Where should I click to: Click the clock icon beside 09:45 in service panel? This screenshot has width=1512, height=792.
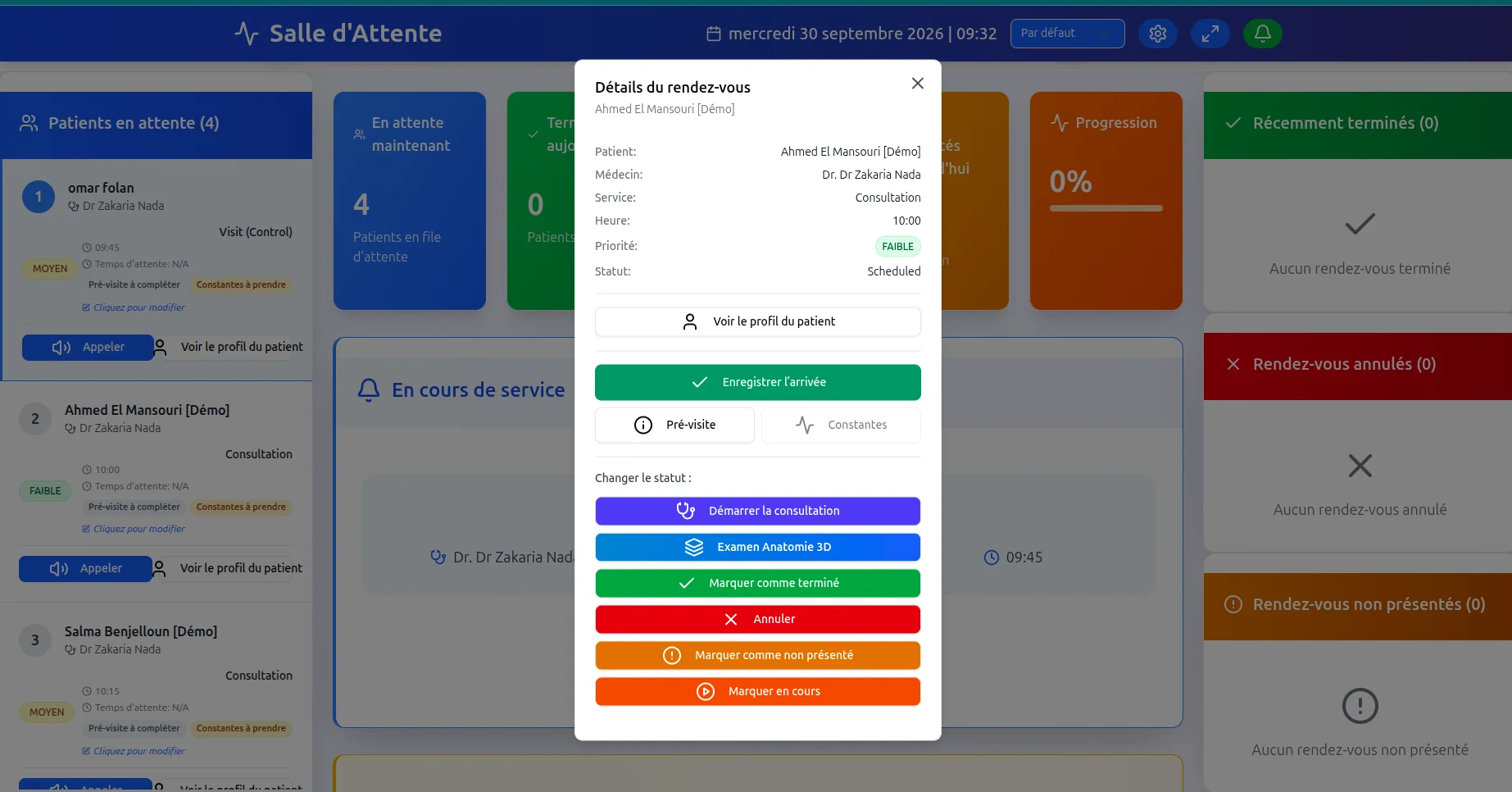pos(991,558)
